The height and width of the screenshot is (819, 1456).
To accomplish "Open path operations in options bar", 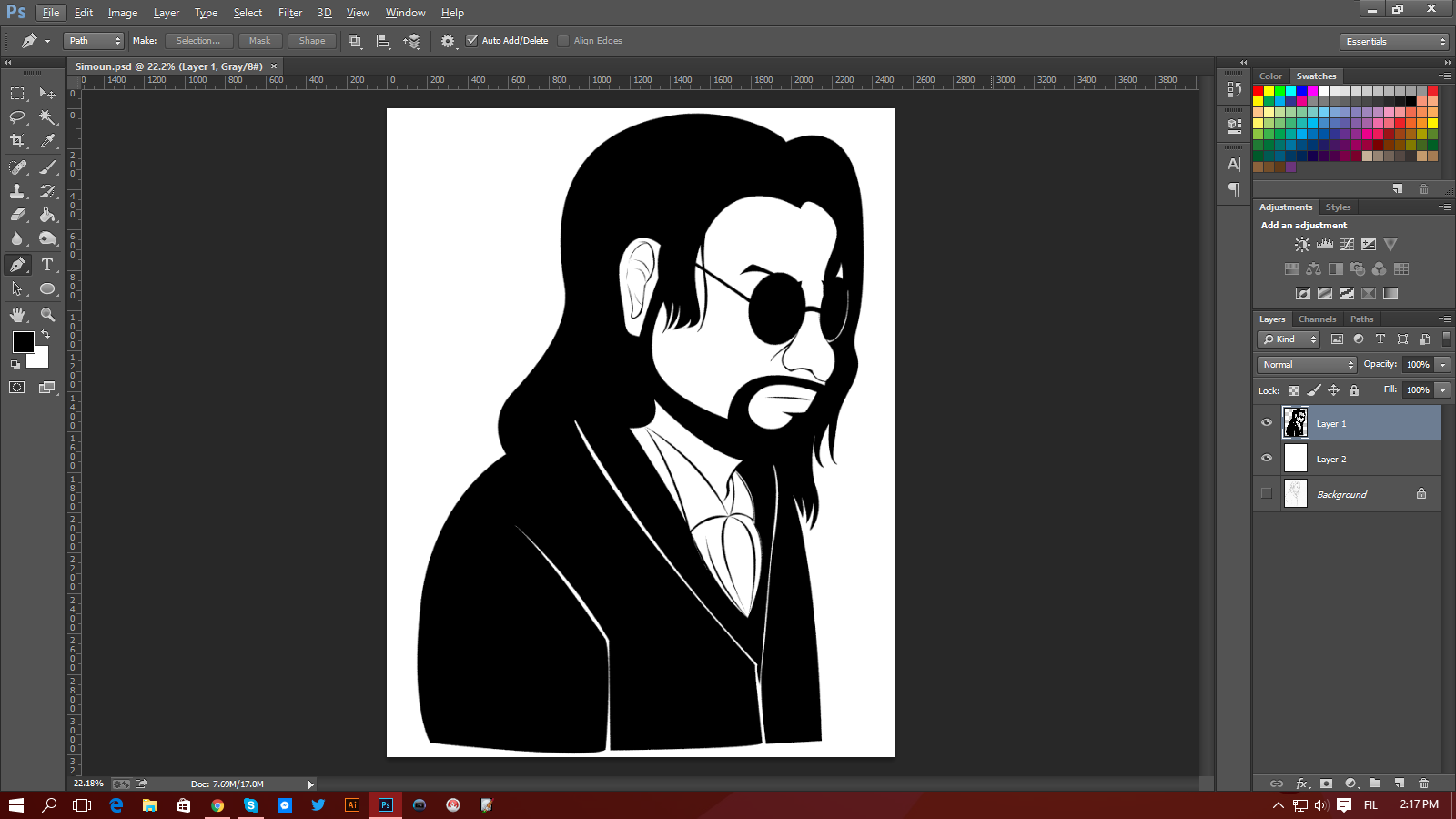I will [355, 41].
